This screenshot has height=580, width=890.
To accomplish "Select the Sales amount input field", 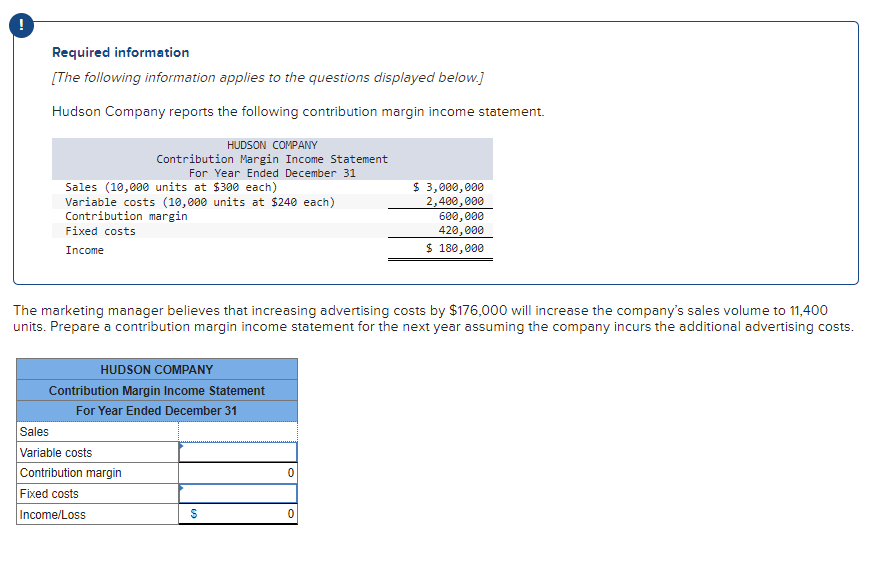I will (238, 431).
